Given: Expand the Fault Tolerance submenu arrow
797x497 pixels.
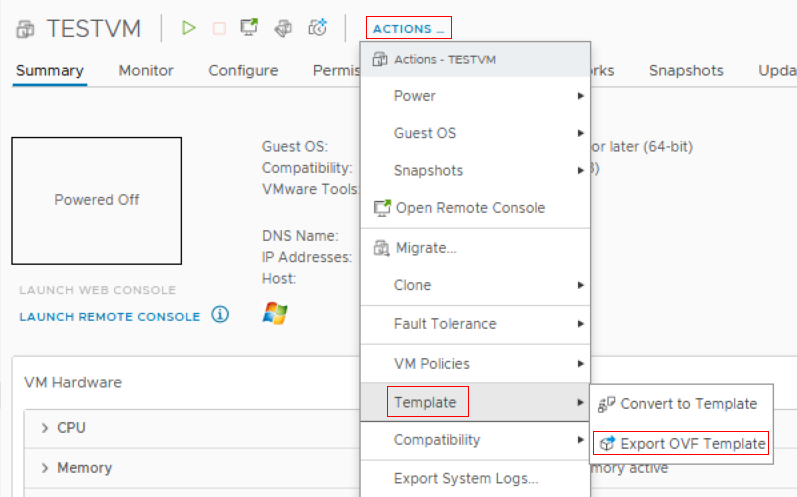Looking at the screenshot, I should tap(580, 324).
